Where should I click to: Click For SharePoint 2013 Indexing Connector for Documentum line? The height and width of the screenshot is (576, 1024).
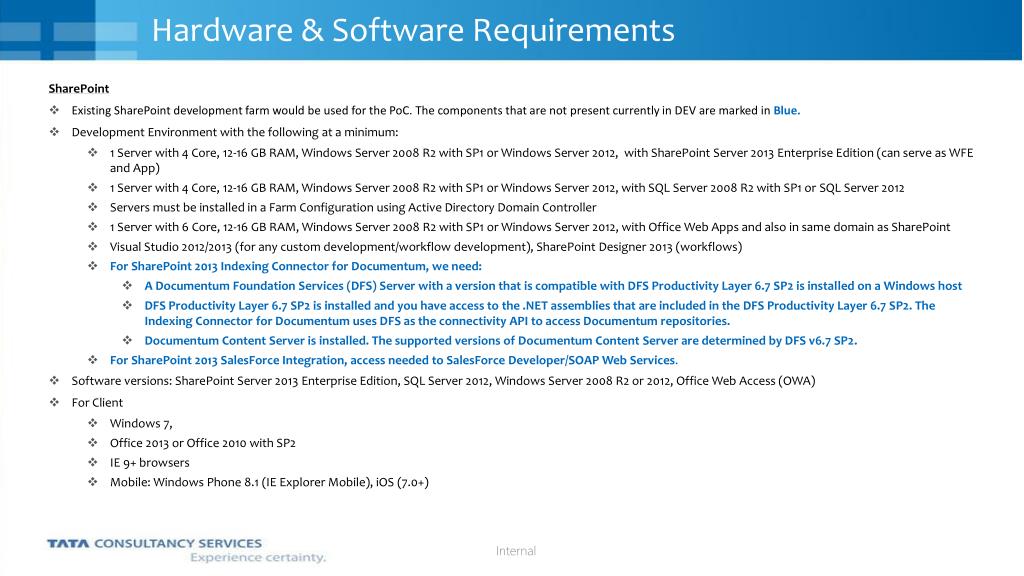[x=295, y=266]
